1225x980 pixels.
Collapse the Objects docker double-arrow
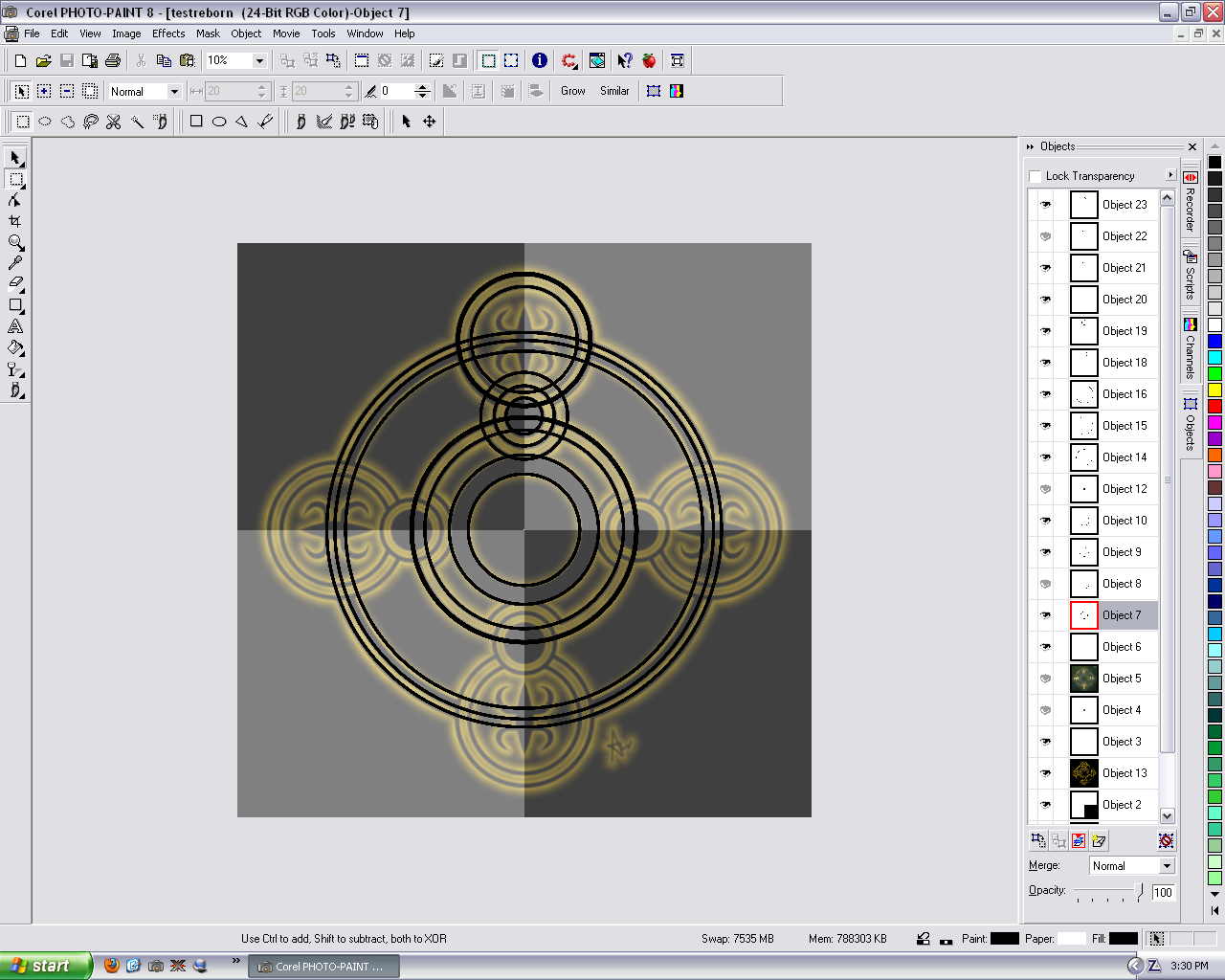[x=1031, y=146]
